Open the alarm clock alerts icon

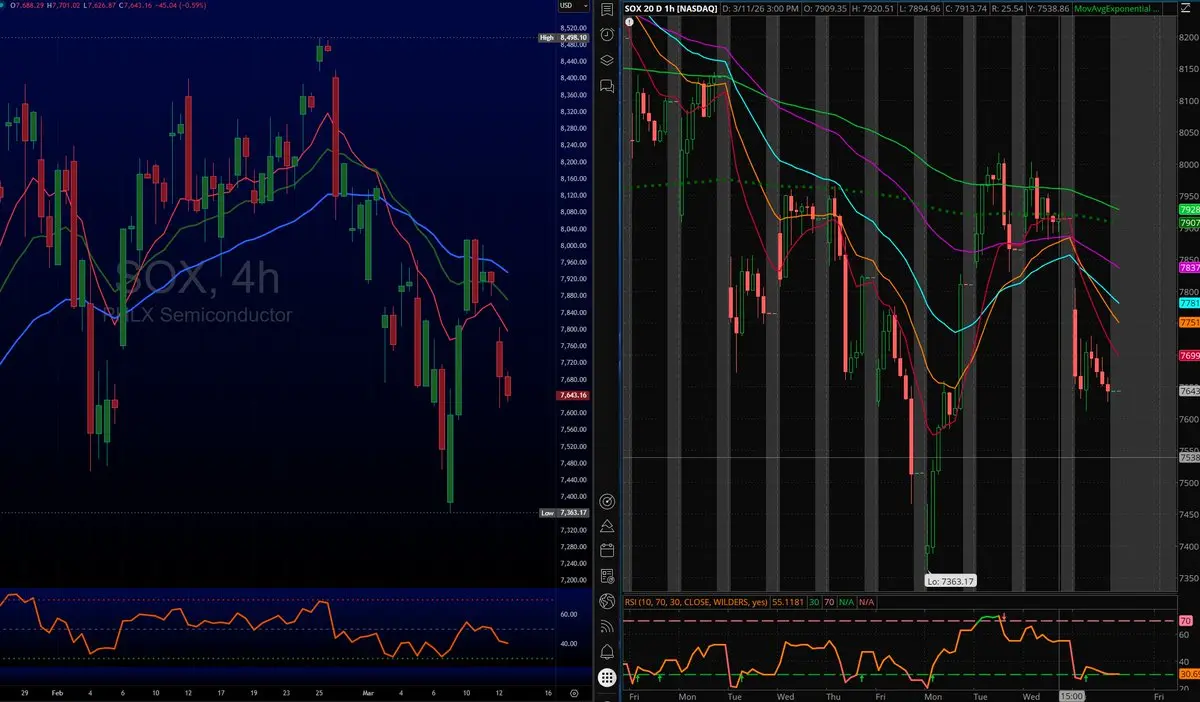pyautogui.click(x=606, y=35)
